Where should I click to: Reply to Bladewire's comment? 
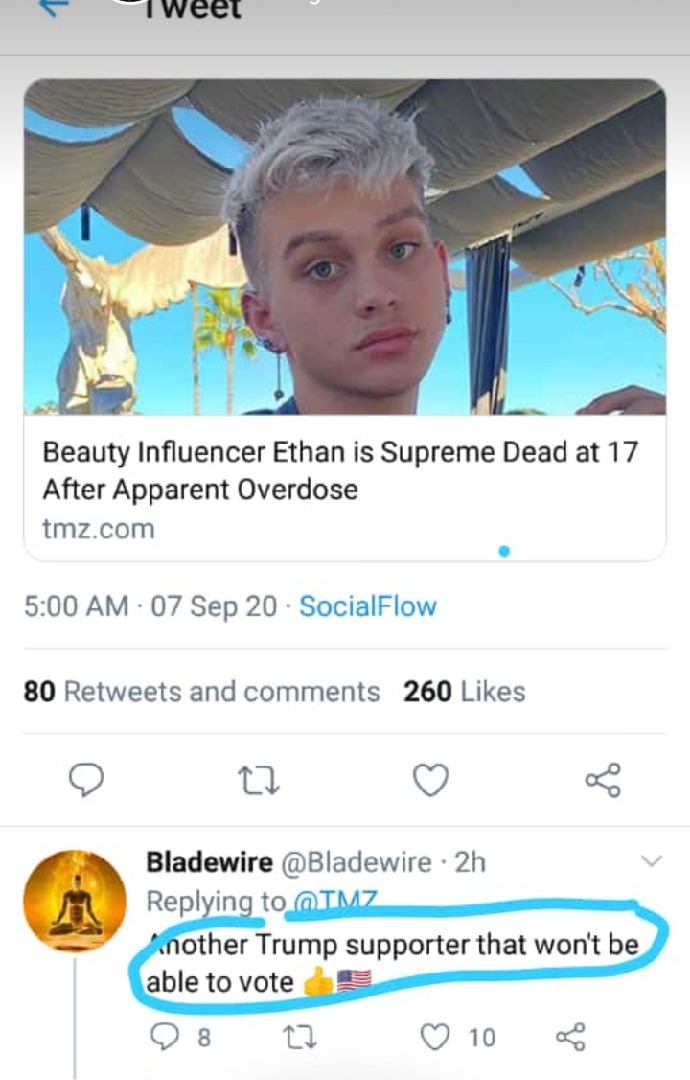tap(163, 1037)
